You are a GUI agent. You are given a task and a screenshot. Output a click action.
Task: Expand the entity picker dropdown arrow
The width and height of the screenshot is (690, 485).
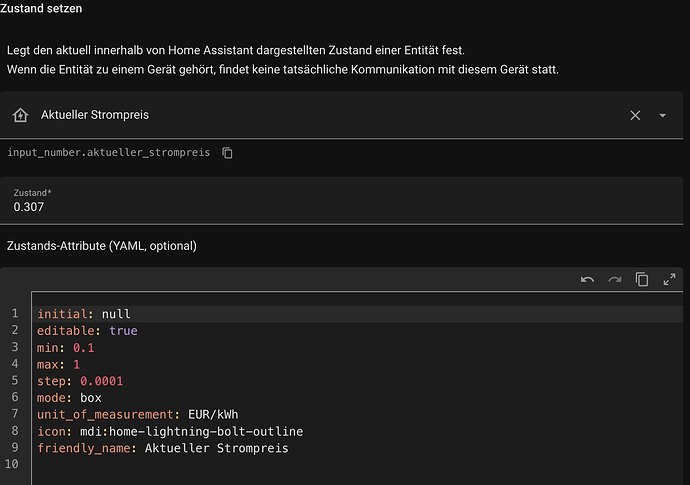coord(662,115)
